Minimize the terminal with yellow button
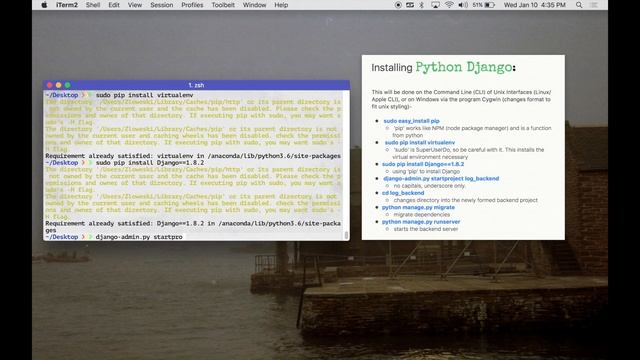This screenshot has height=360, width=640. tap(59, 85)
